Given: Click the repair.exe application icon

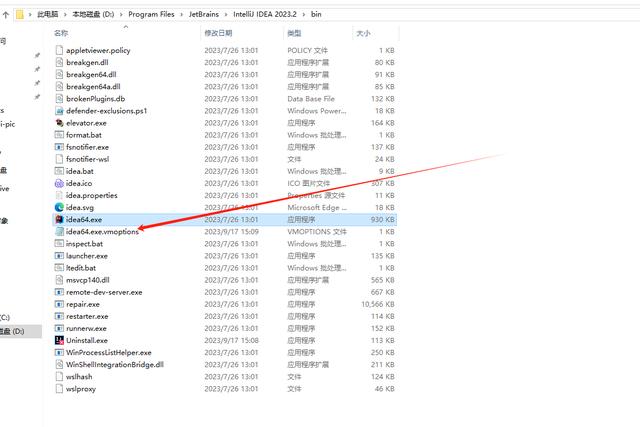Looking at the screenshot, I should (59, 304).
